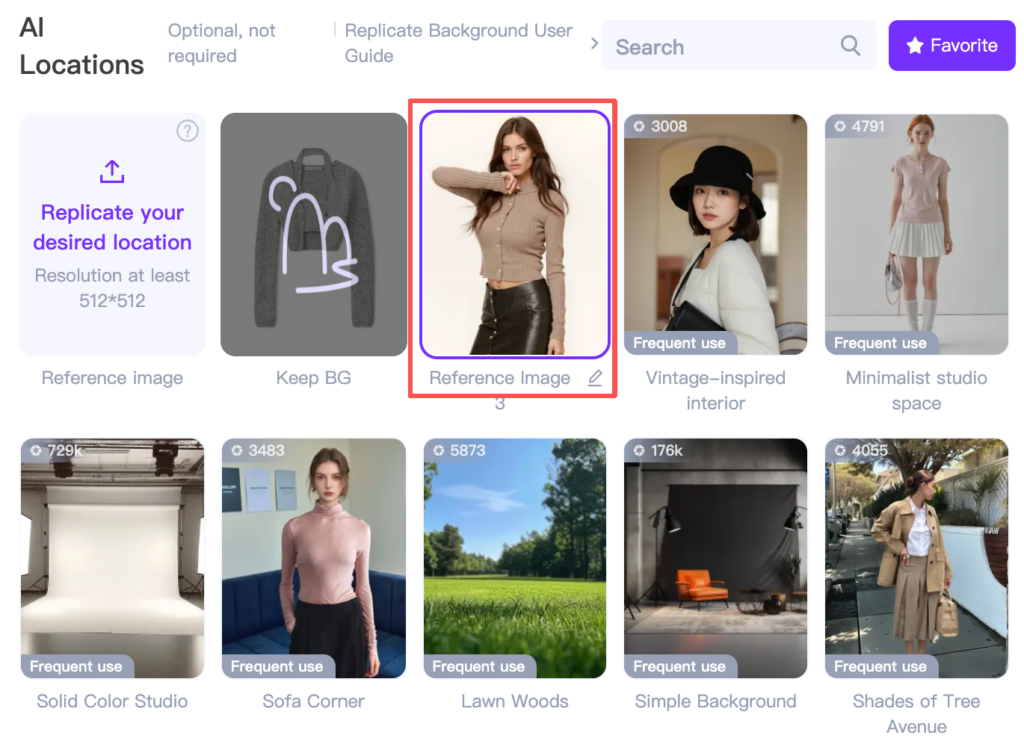
Task: Click the help question mark icon
Action: click(x=187, y=131)
